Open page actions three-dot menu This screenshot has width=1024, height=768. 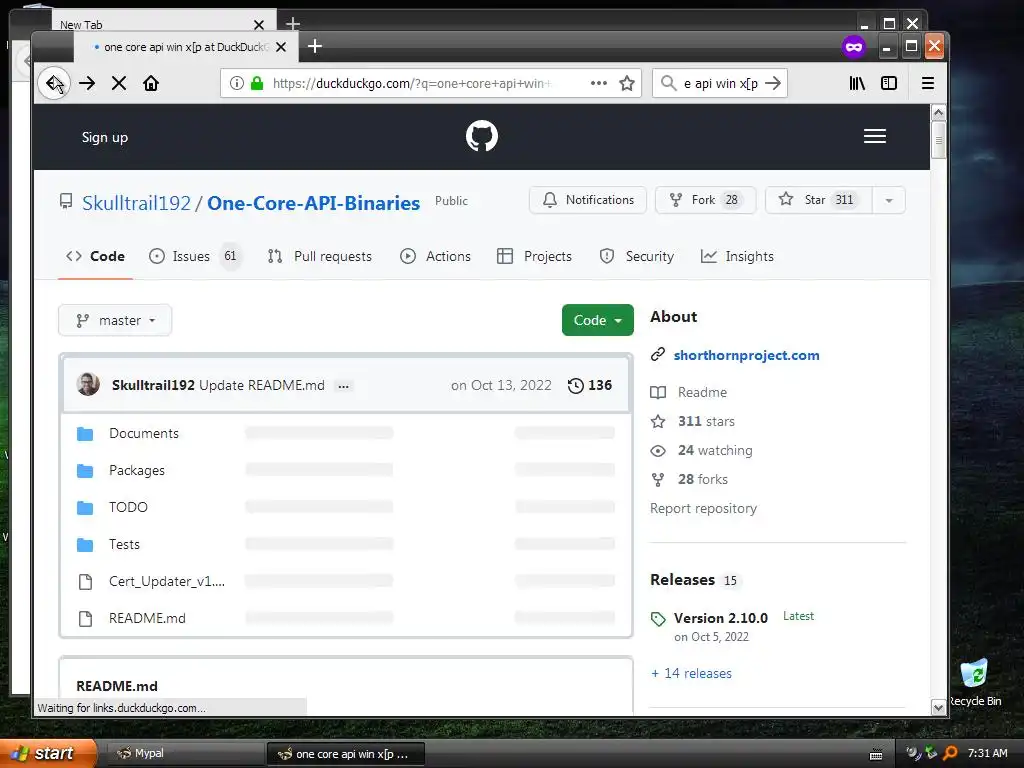click(x=598, y=83)
